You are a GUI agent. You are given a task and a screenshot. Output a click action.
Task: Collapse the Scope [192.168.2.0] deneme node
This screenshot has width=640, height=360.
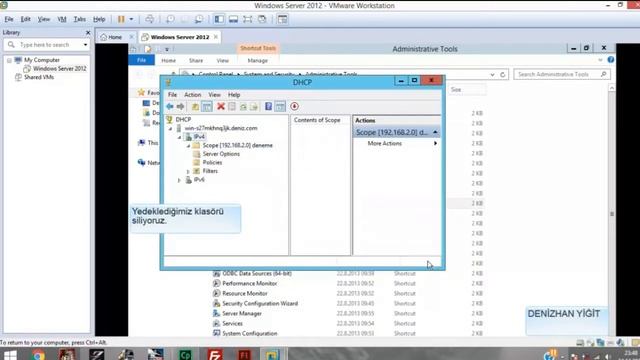click(188, 145)
